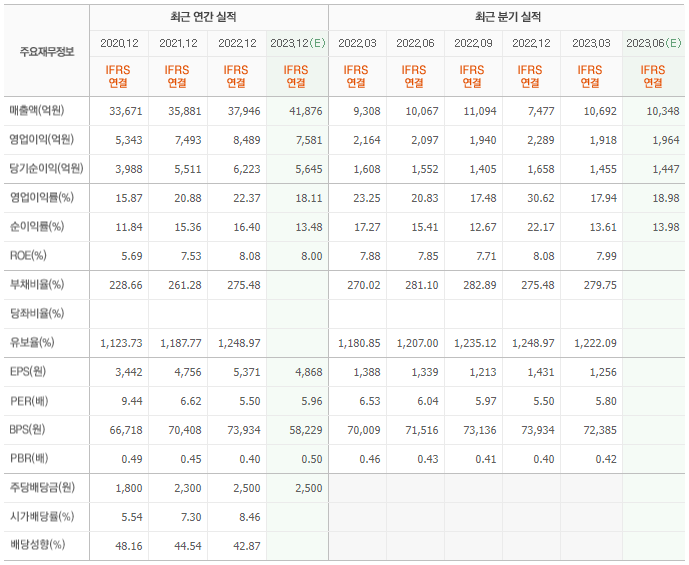Click the '영업이익(억원)' row label

[42, 139]
